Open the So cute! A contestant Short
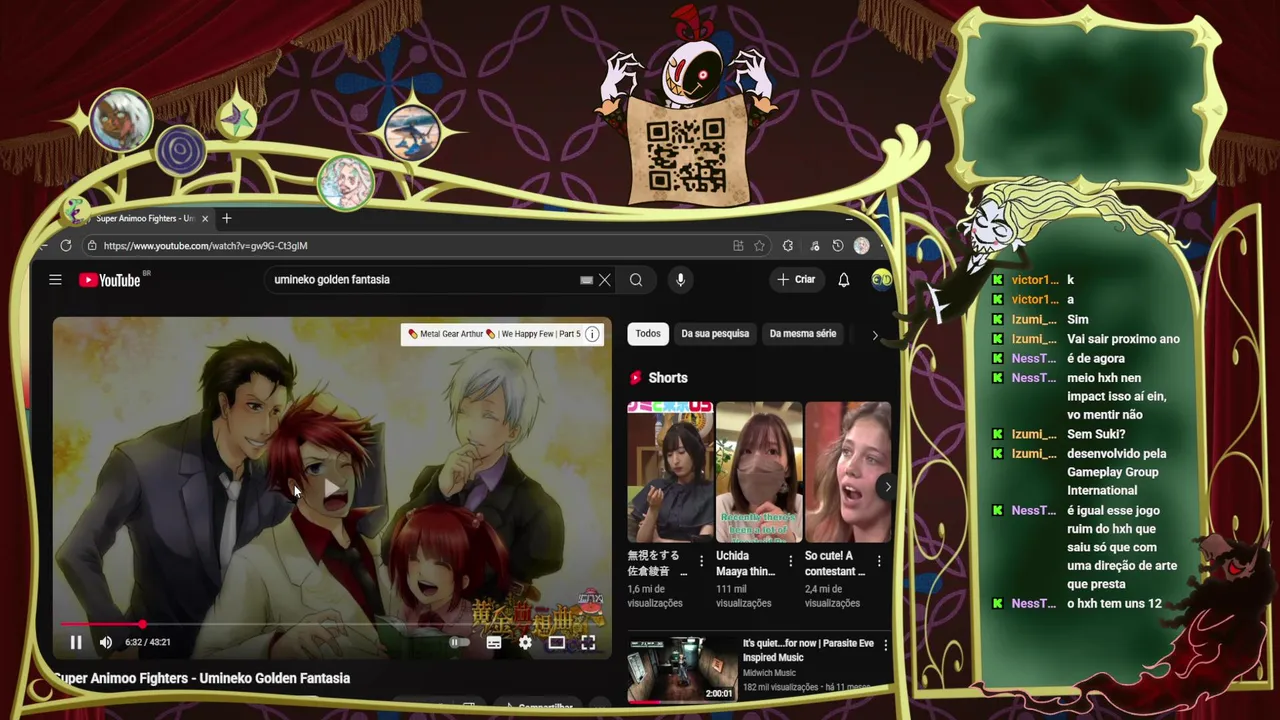Image resolution: width=1280 pixels, height=720 pixels. point(848,472)
